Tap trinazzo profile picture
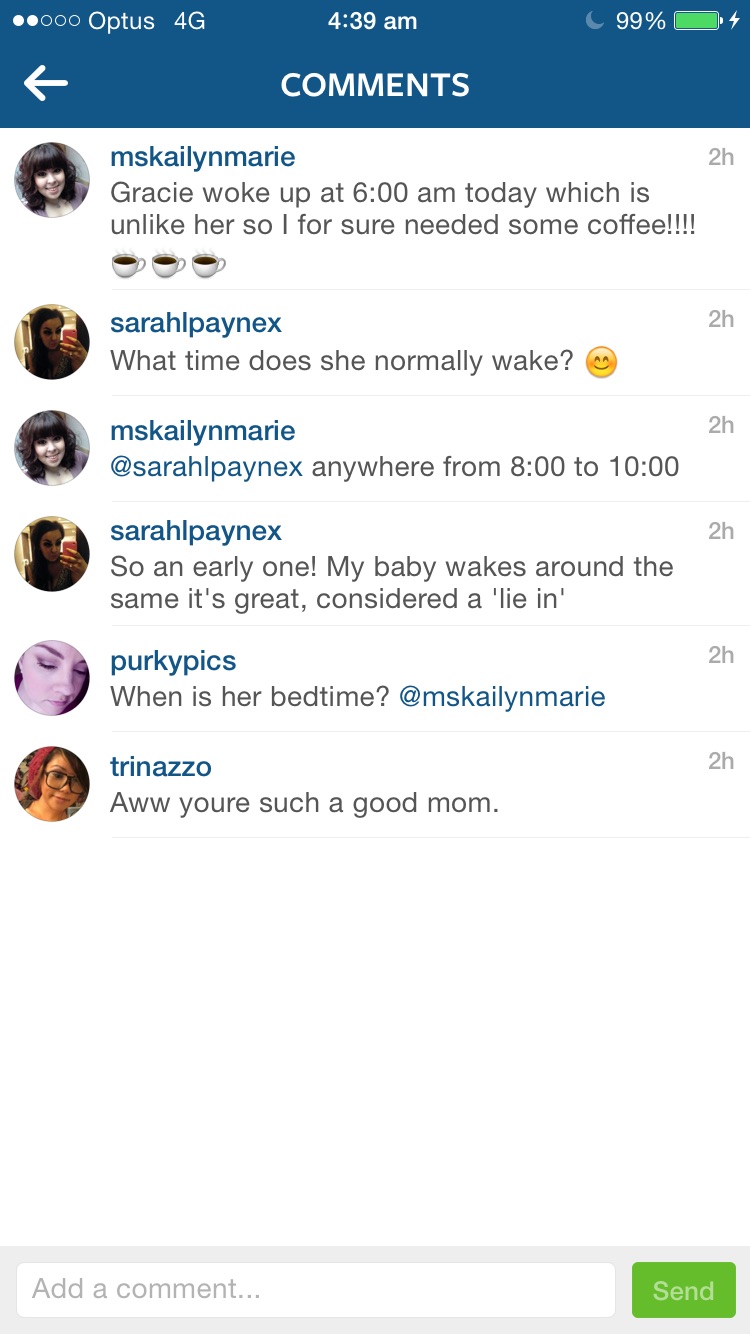Screen dimensions: 750x1334 (52, 784)
